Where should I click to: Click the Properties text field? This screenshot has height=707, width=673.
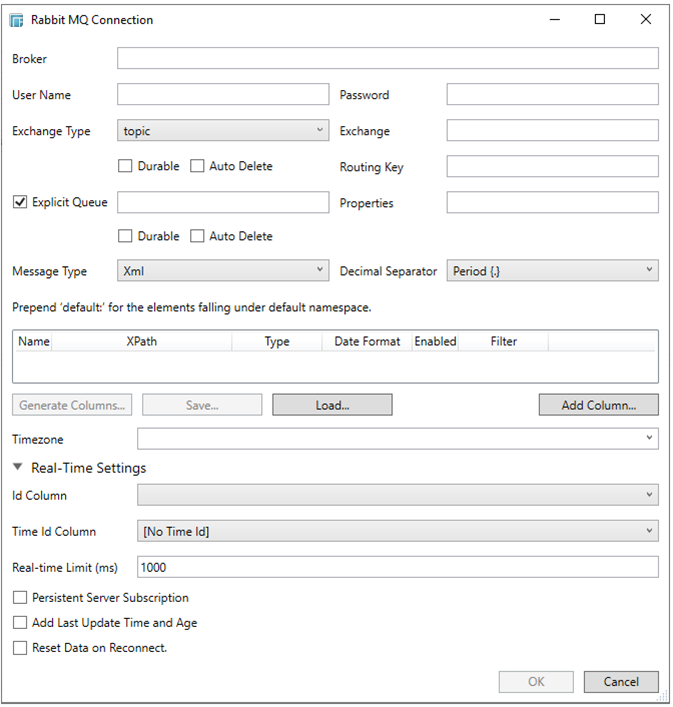553,202
